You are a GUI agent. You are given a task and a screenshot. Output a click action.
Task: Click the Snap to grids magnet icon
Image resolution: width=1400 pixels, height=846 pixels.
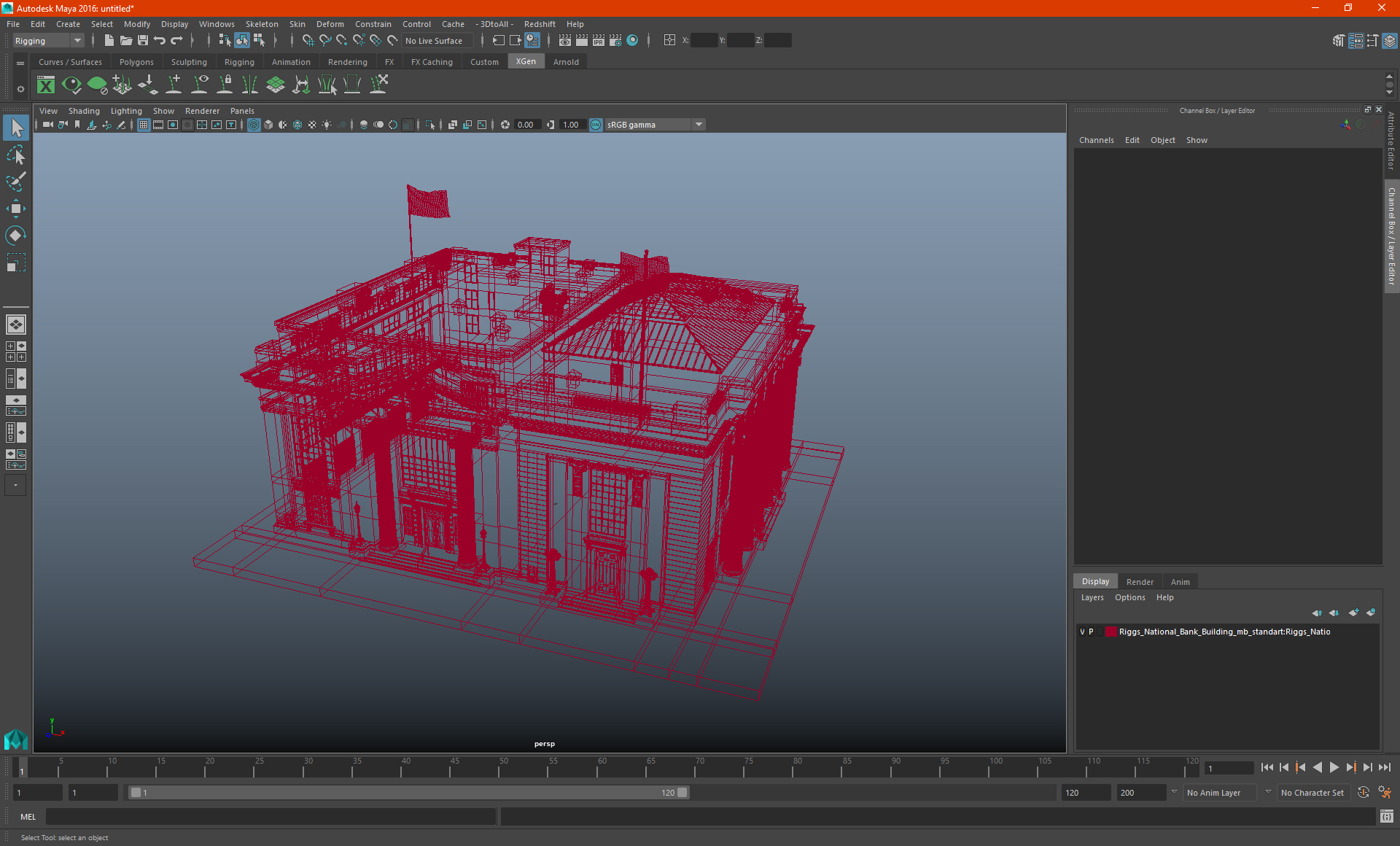[x=308, y=41]
